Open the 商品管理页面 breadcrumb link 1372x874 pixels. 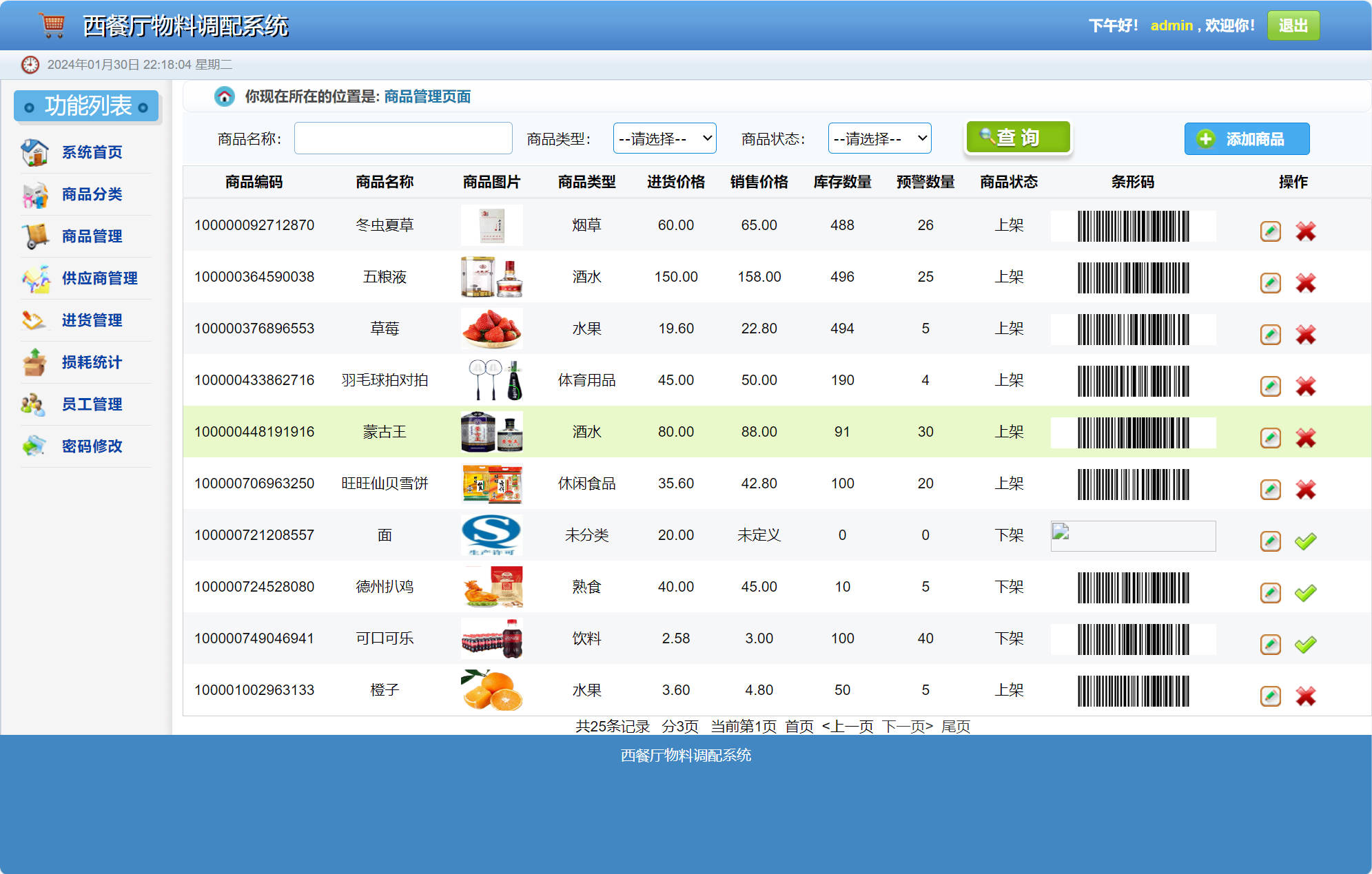pyautogui.click(x=427, y=97)
